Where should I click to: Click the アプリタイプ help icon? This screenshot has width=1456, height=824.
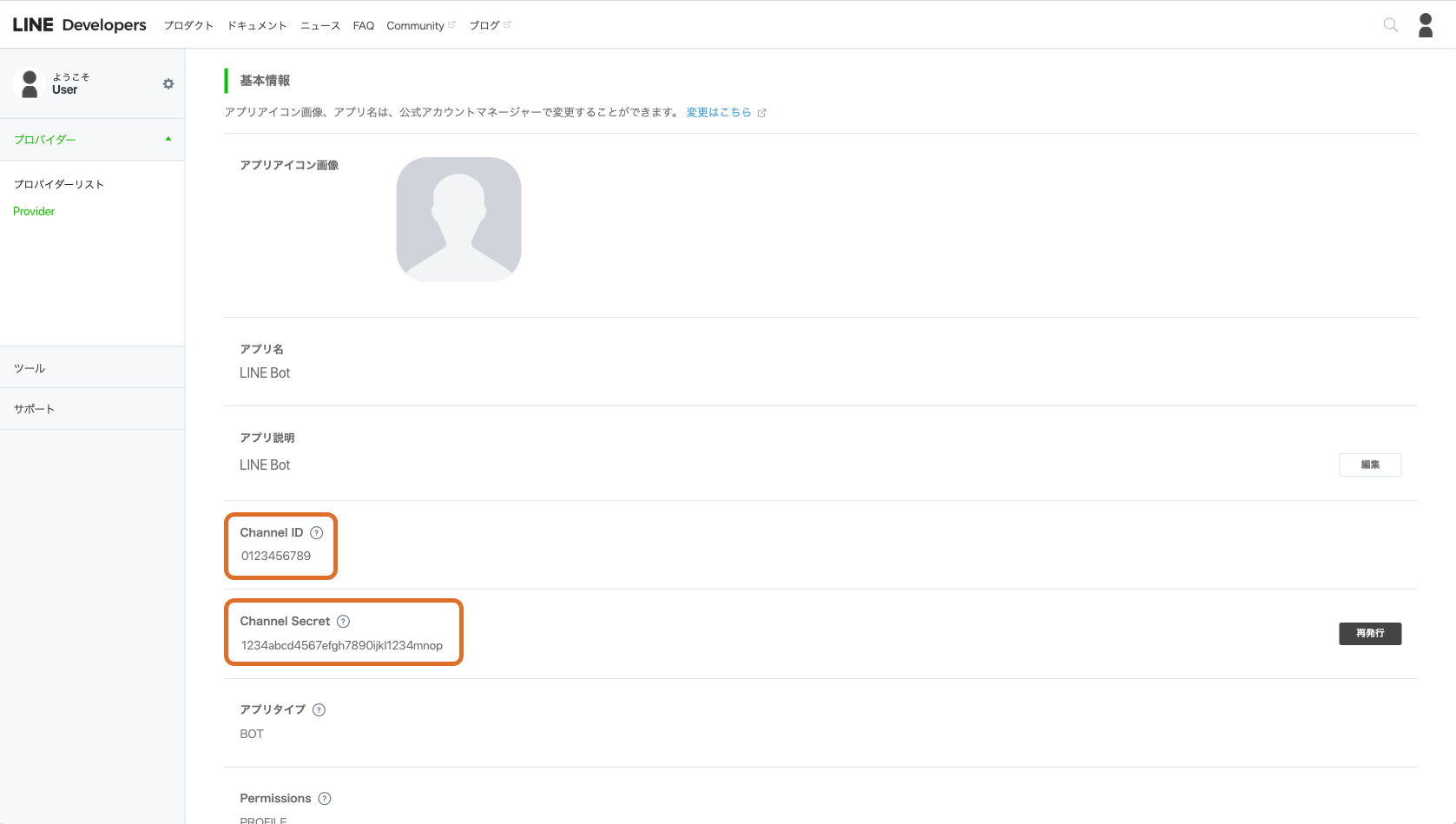pyautogui.click(x=320, y=710)
